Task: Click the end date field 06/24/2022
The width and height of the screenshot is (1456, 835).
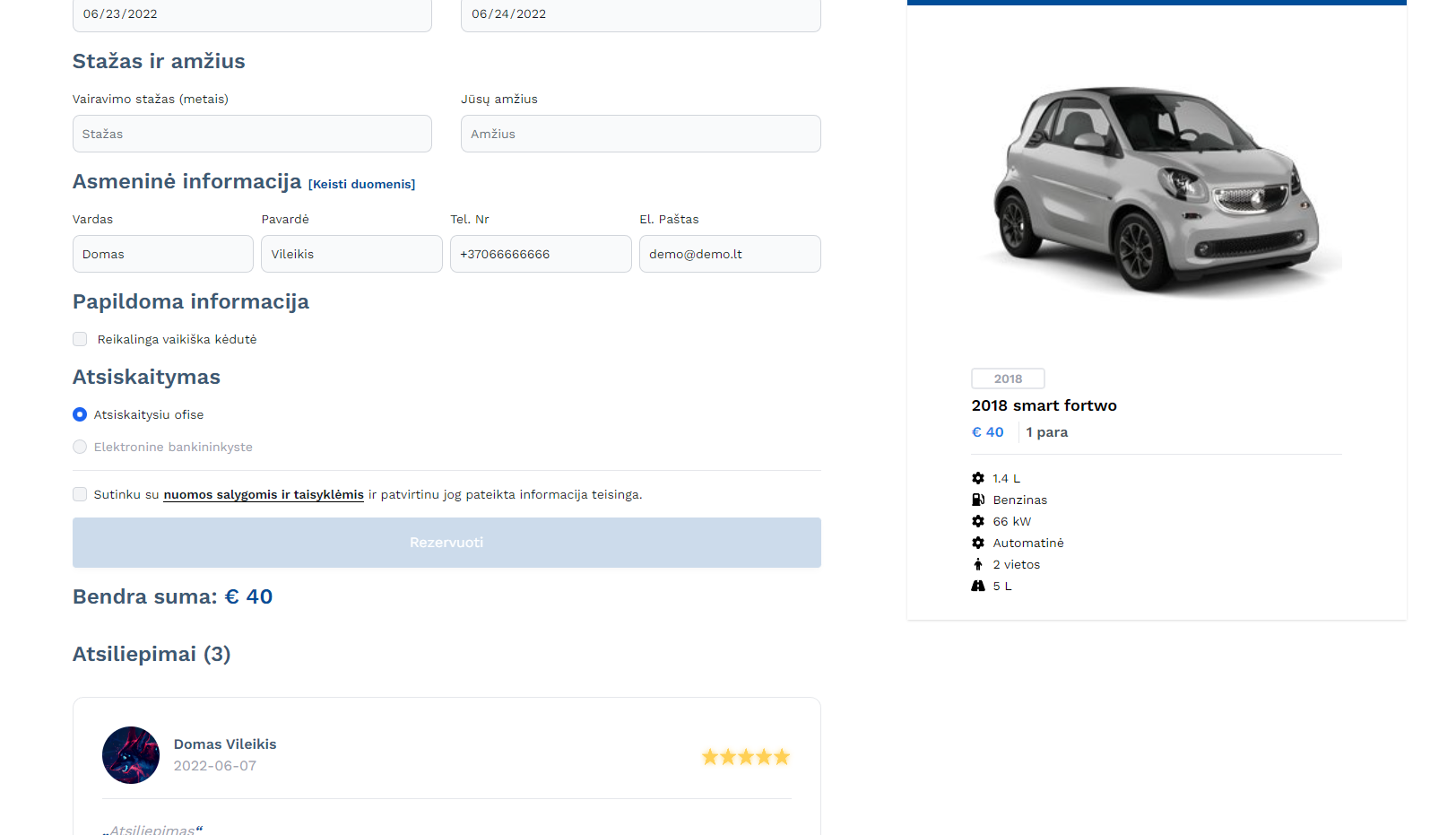Action: [x=640, y=14]
